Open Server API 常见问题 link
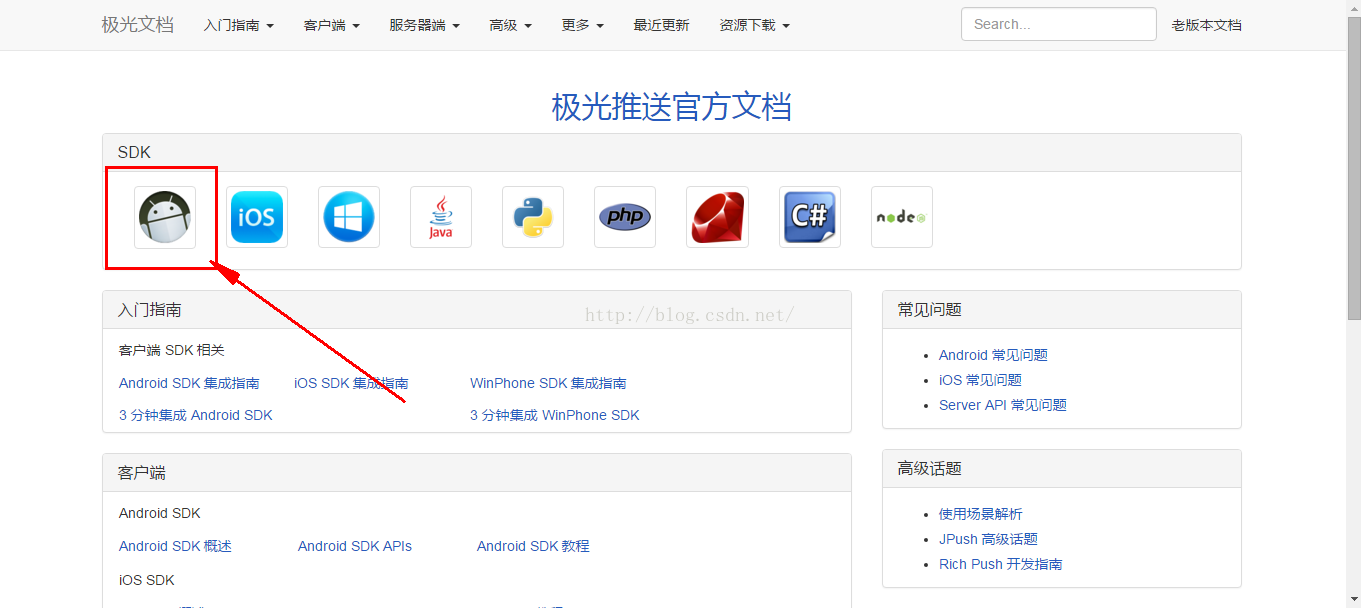The width and height of the screenshot is (1361, 608). [x=1003, y=405]
